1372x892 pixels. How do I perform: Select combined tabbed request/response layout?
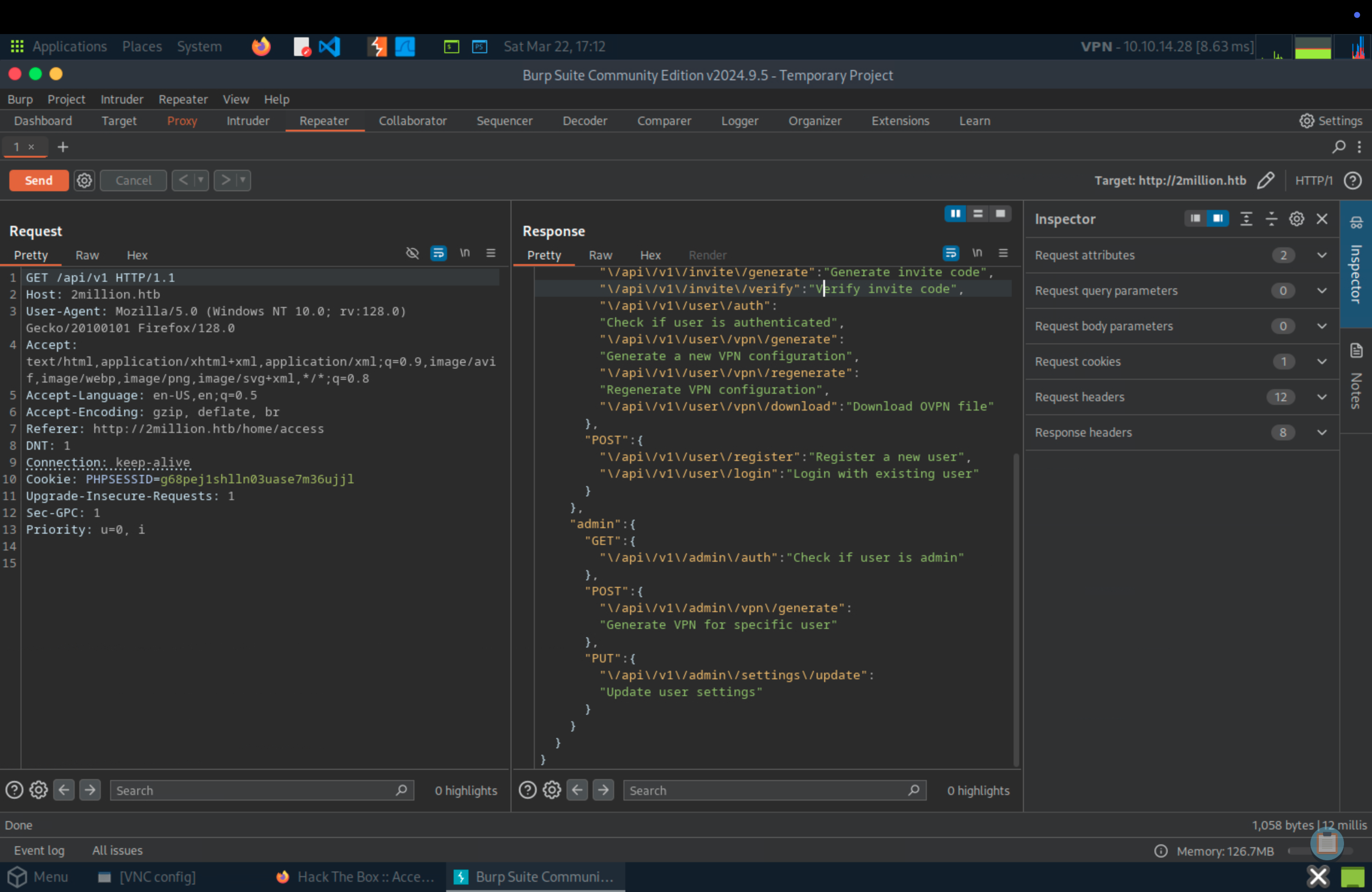coord(1000,214)
